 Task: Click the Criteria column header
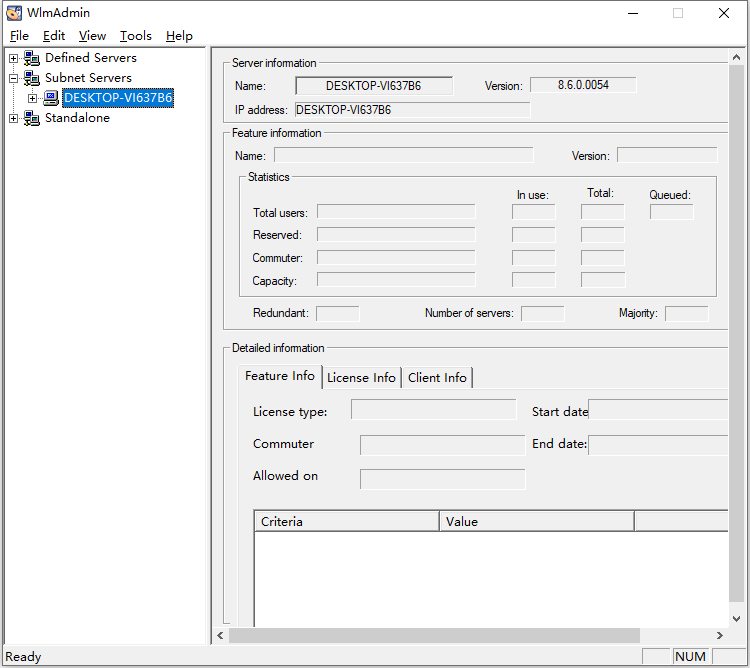[347, 522]
